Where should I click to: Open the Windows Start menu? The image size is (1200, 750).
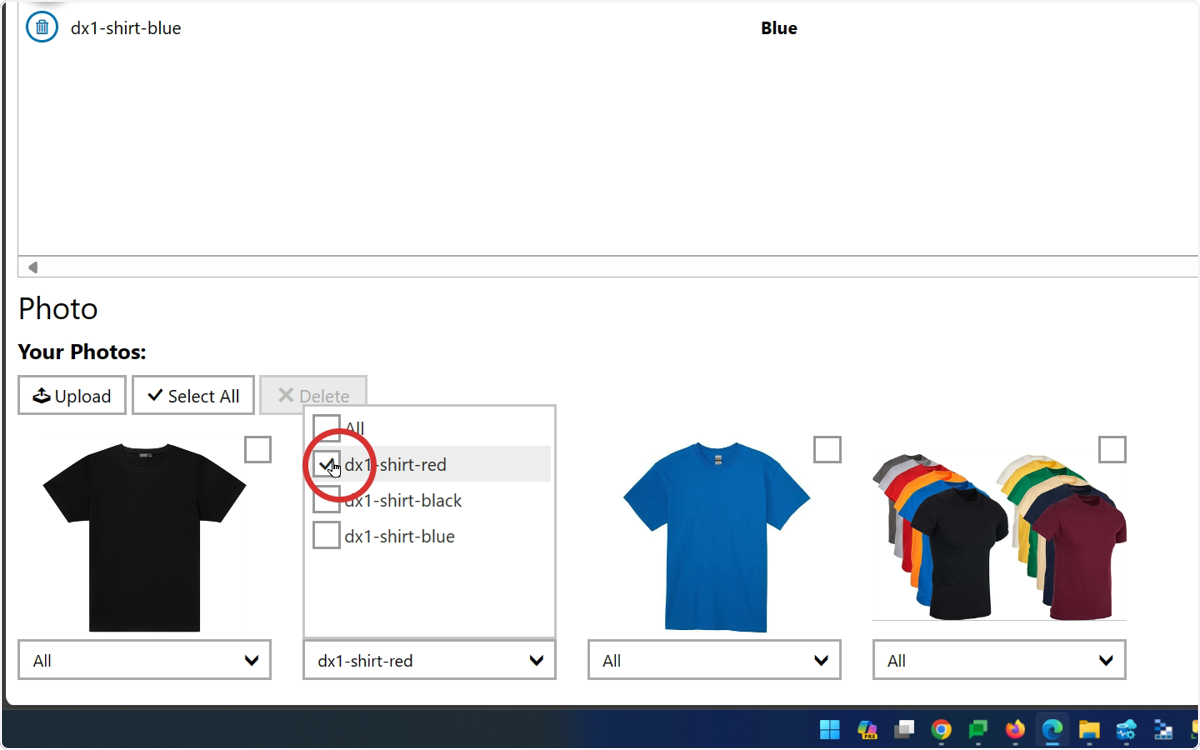click(x=830, y=729)
